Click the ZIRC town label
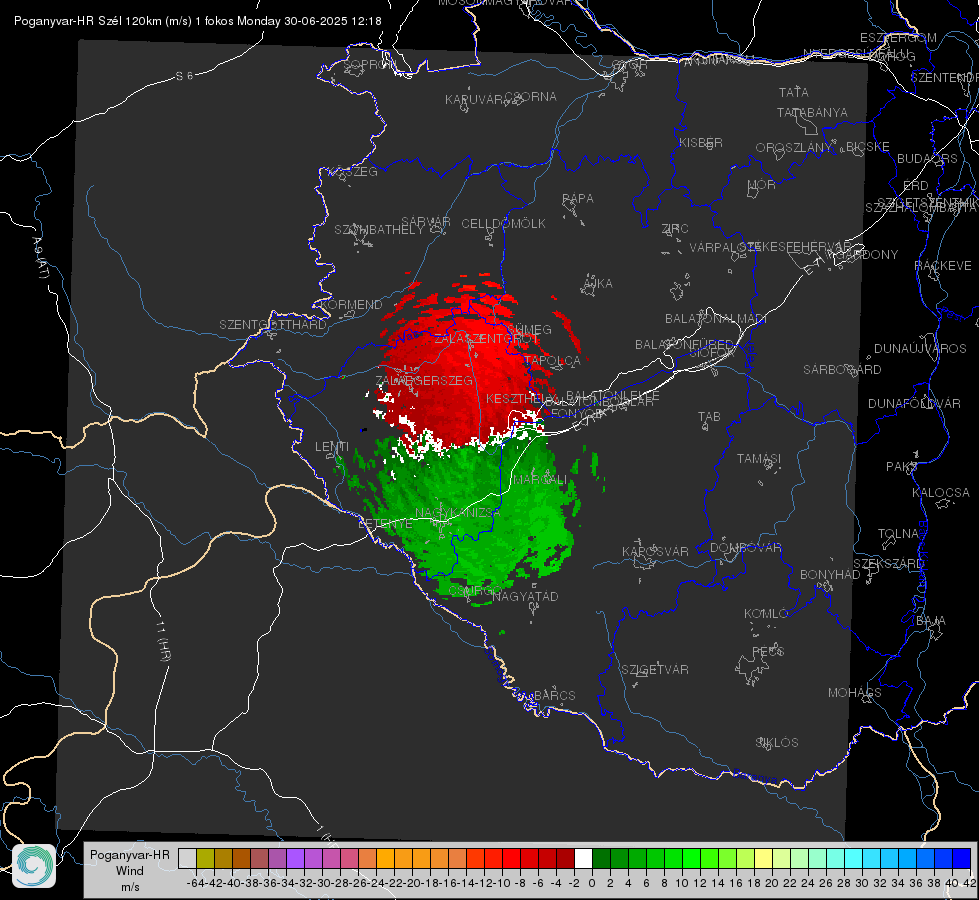 point(674,229)
